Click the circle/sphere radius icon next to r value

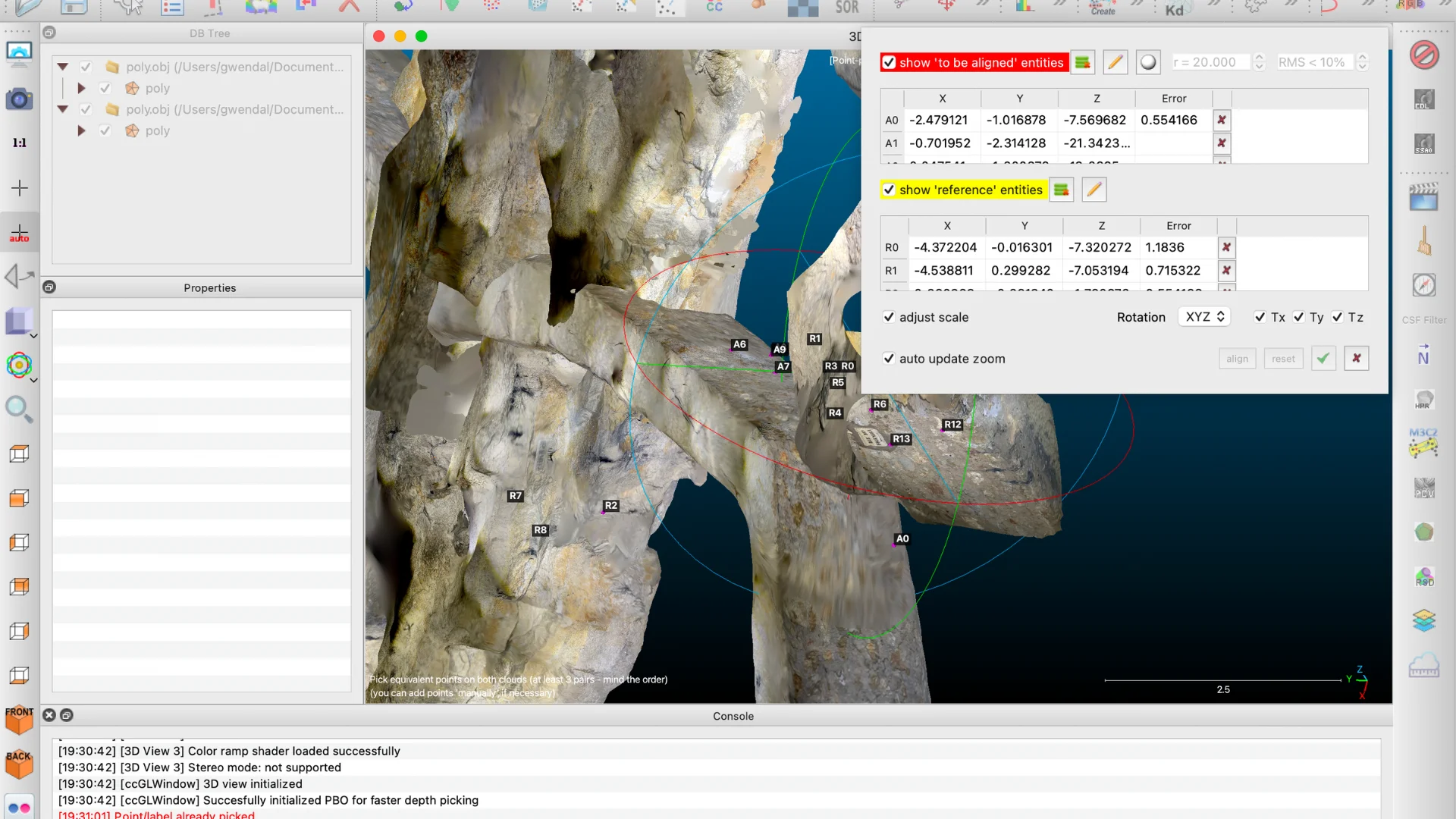(1148, 62)
